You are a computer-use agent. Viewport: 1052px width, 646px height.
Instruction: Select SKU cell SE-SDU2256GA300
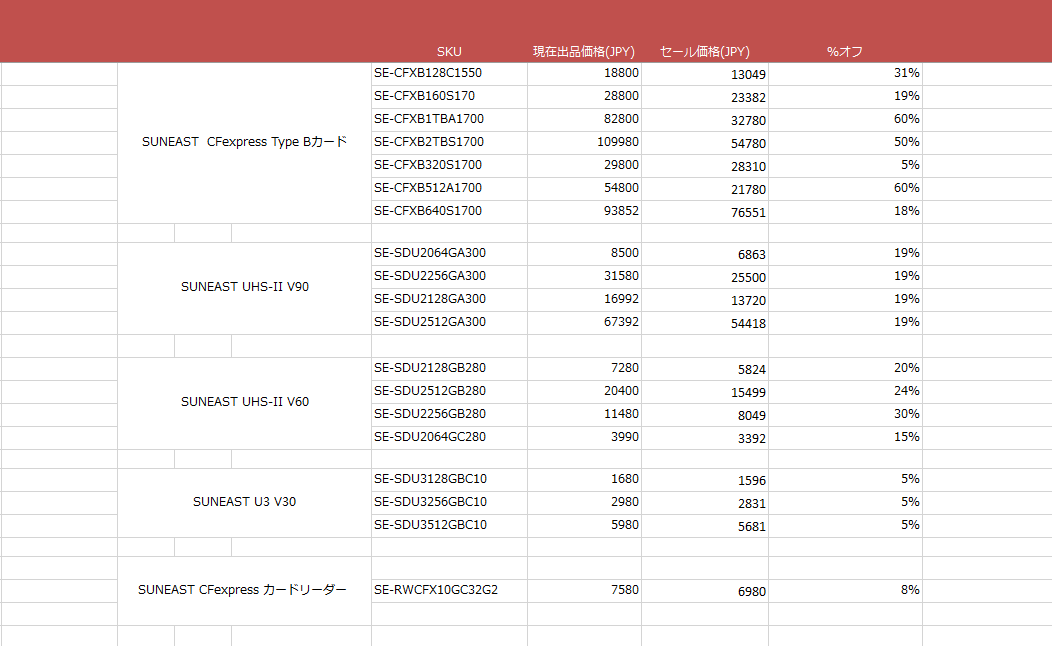(x=449, y=276)
